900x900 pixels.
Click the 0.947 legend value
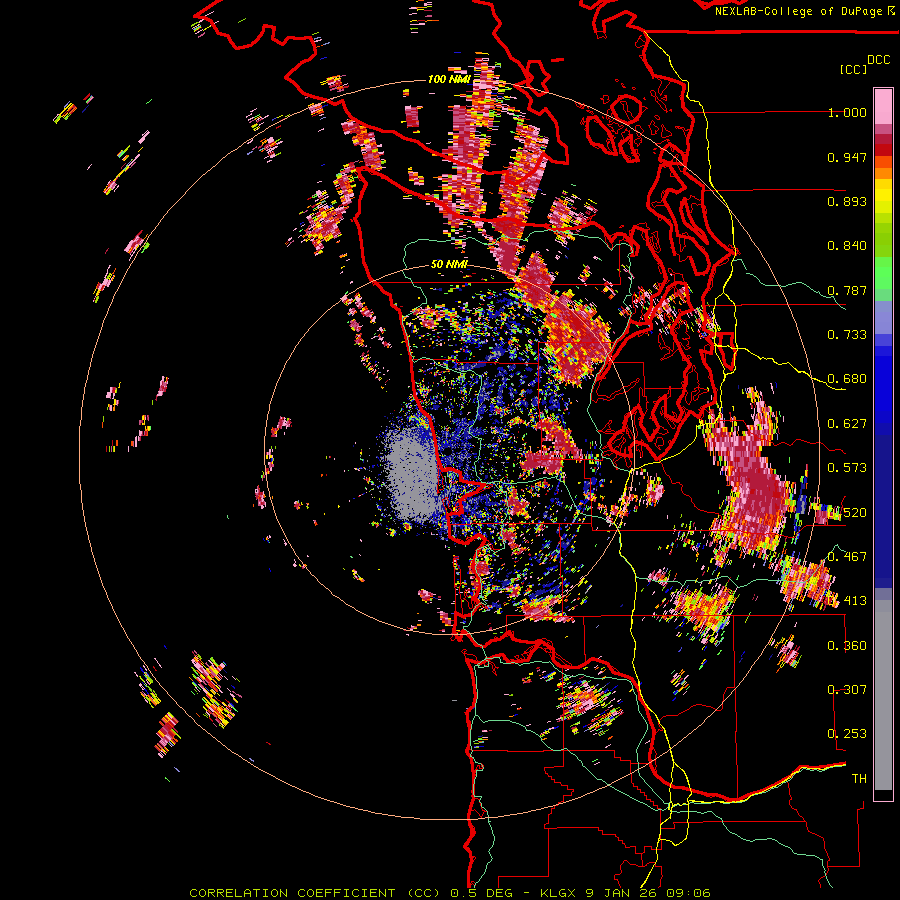tap(846, 157)
